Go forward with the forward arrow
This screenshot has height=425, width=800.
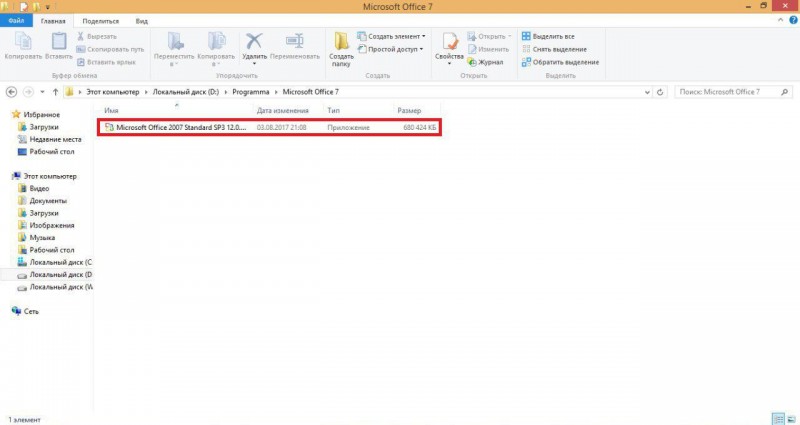click(29, 92)
